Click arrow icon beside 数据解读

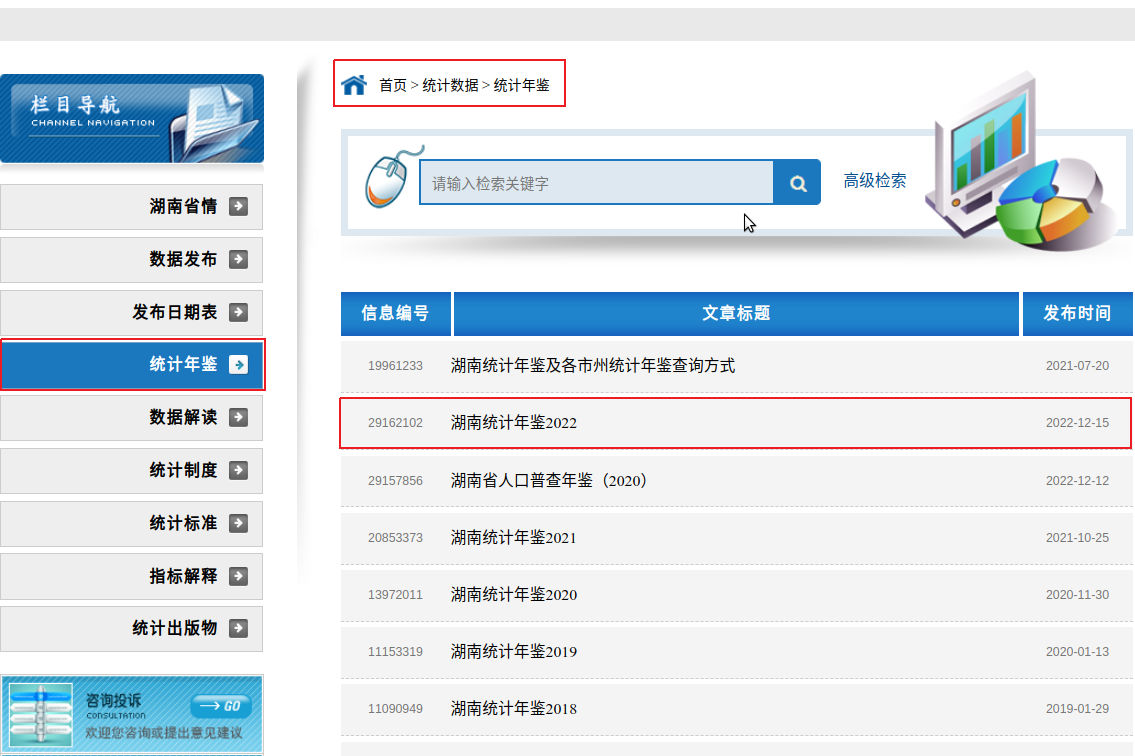click(238, 417)
